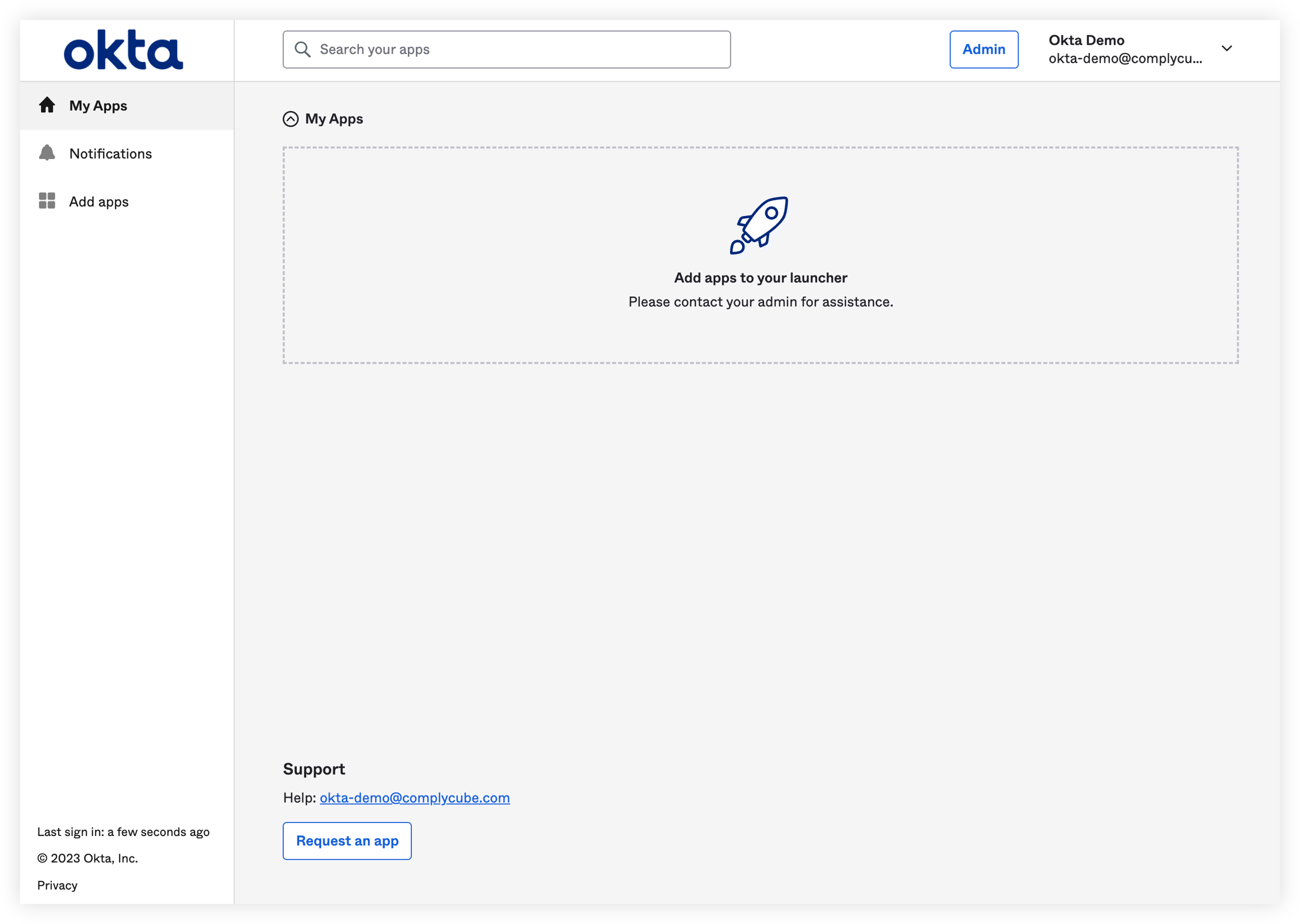Screen dimensions: 1300x924
Task: Click the magnifying glass search icon
Action: click(302, 50)
